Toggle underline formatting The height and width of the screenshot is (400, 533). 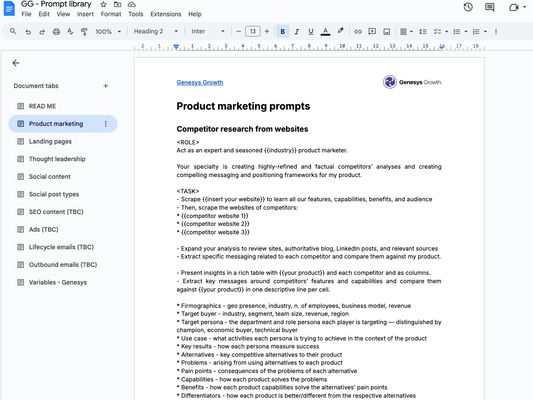311,32
